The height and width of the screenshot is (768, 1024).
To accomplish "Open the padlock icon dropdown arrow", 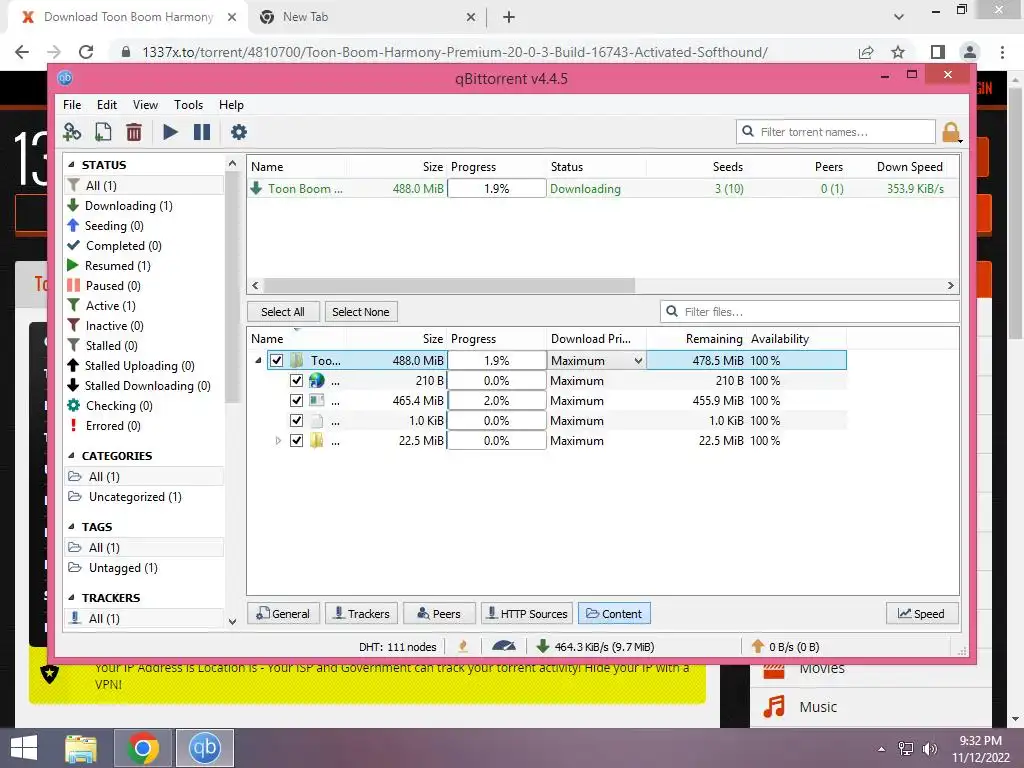I will (x=961, y=140).
